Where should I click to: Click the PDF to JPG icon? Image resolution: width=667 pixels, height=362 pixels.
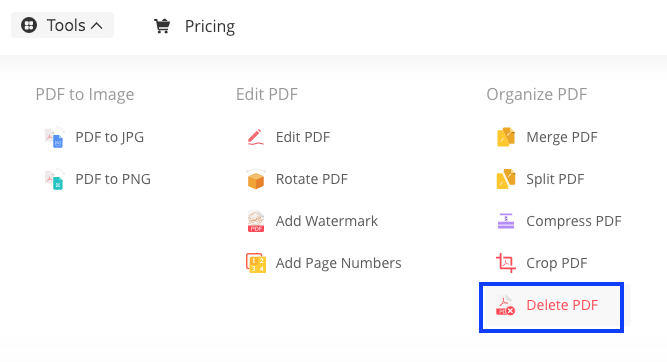(54, 137)
